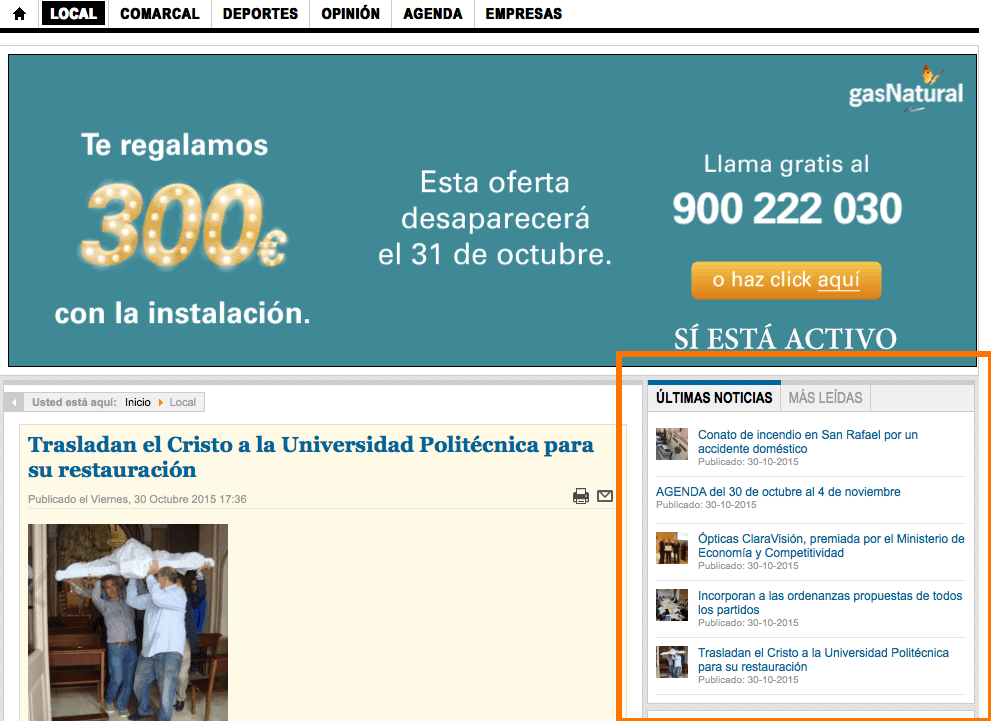Screen dimensions: 991x721
Task: Click the article photo of men carrying Cristo
Action: [128, 622]
